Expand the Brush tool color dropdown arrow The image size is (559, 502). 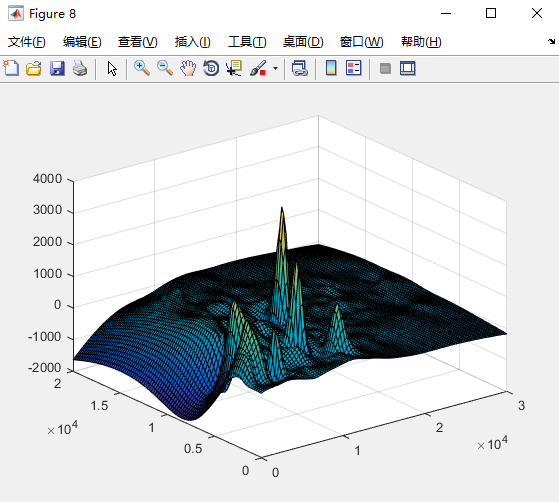click(275, 68)
